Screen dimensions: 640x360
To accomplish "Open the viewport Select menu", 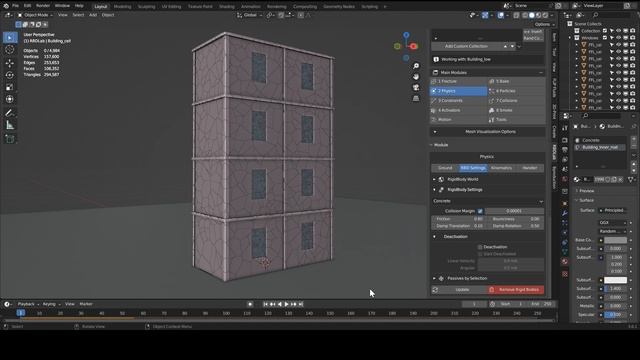I will [x=78, y=15].
